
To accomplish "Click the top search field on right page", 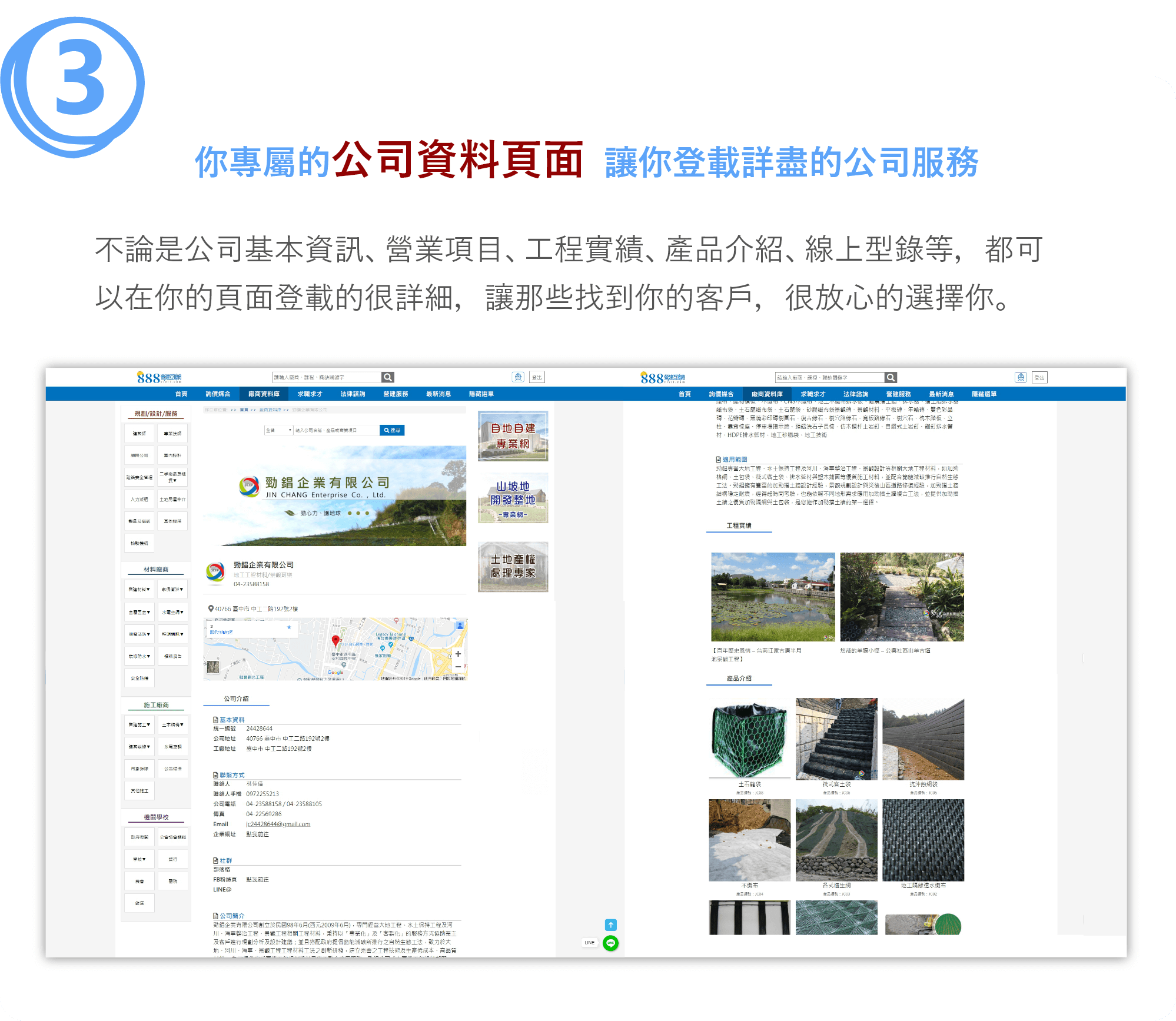I will click(830, 377).
